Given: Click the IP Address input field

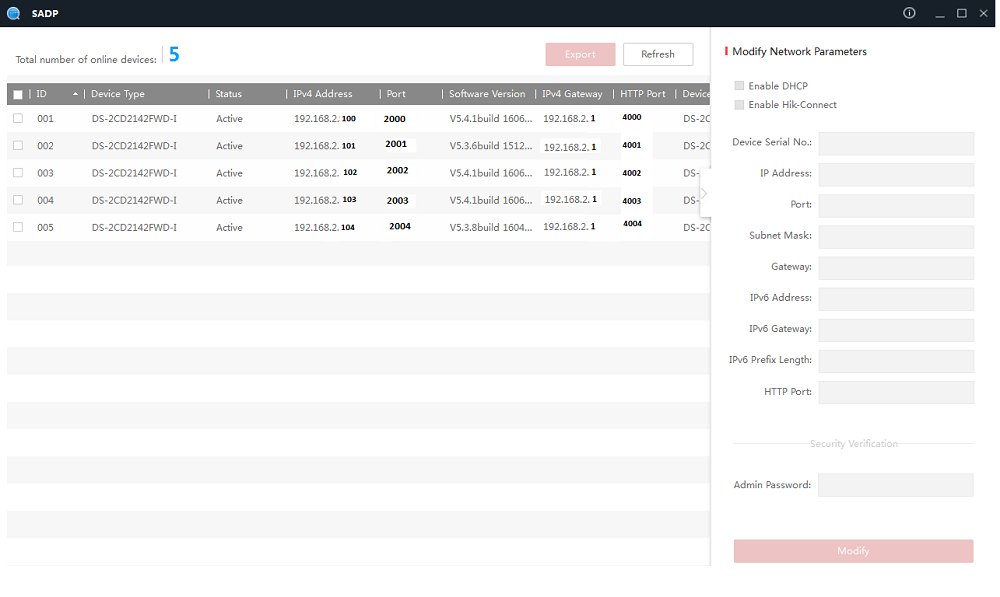Looking at the screenshot, I should coord(895,174).
